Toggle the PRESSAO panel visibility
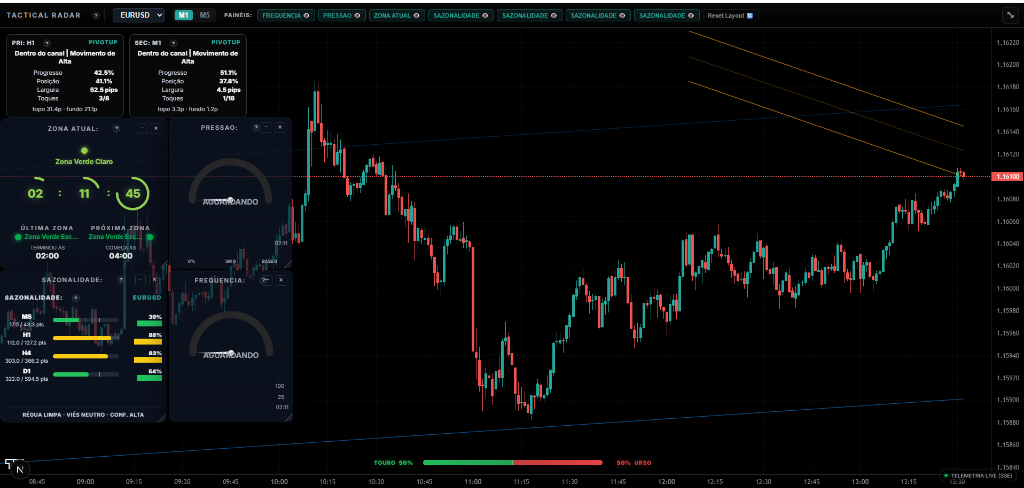The height and width of the screenshot is (488, 1024). tap(342, 15)
